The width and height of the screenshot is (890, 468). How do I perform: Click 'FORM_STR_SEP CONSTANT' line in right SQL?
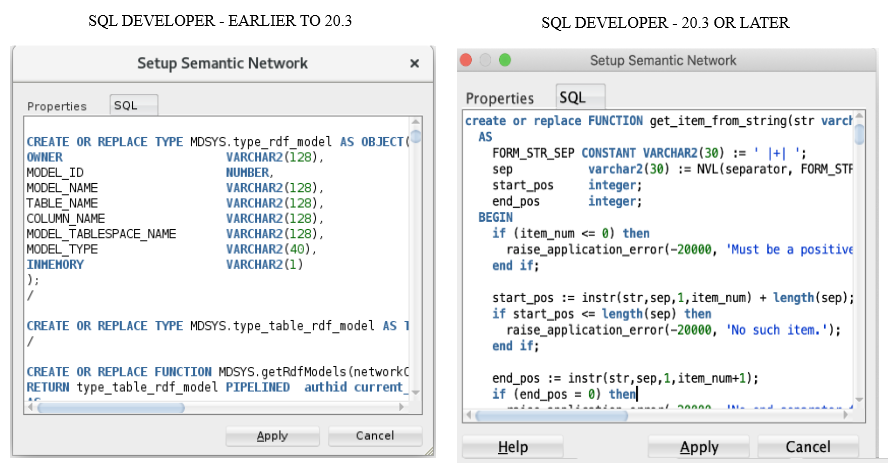coord(649,153)
